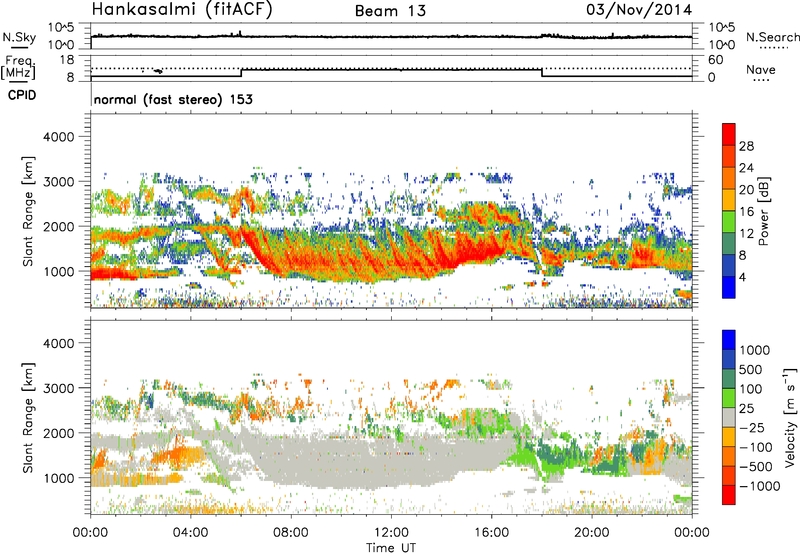This screenshot has width=800, height=554.
Task: Click power colorbar tick label '4'
Action: coord(742,277)
